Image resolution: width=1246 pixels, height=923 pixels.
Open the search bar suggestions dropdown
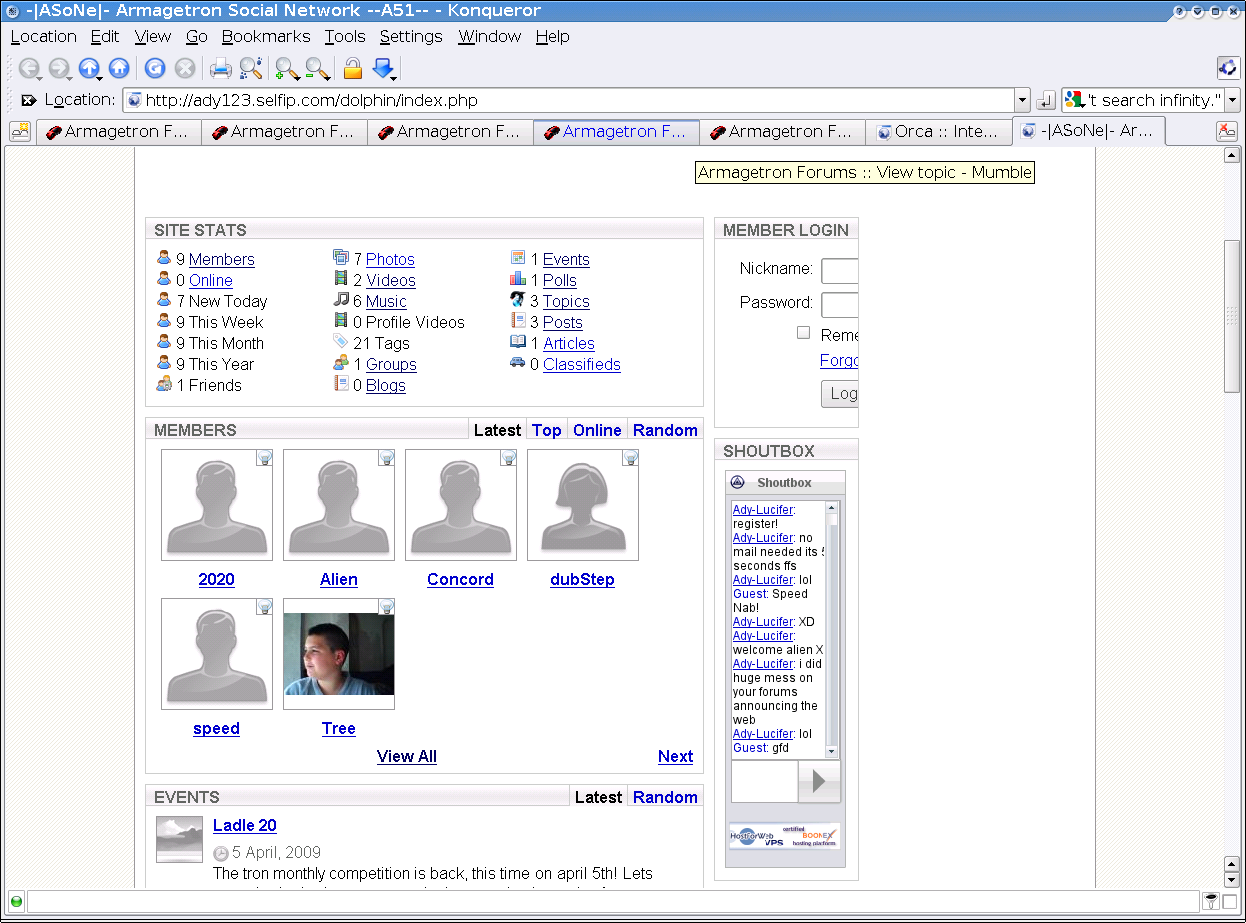1232,100
